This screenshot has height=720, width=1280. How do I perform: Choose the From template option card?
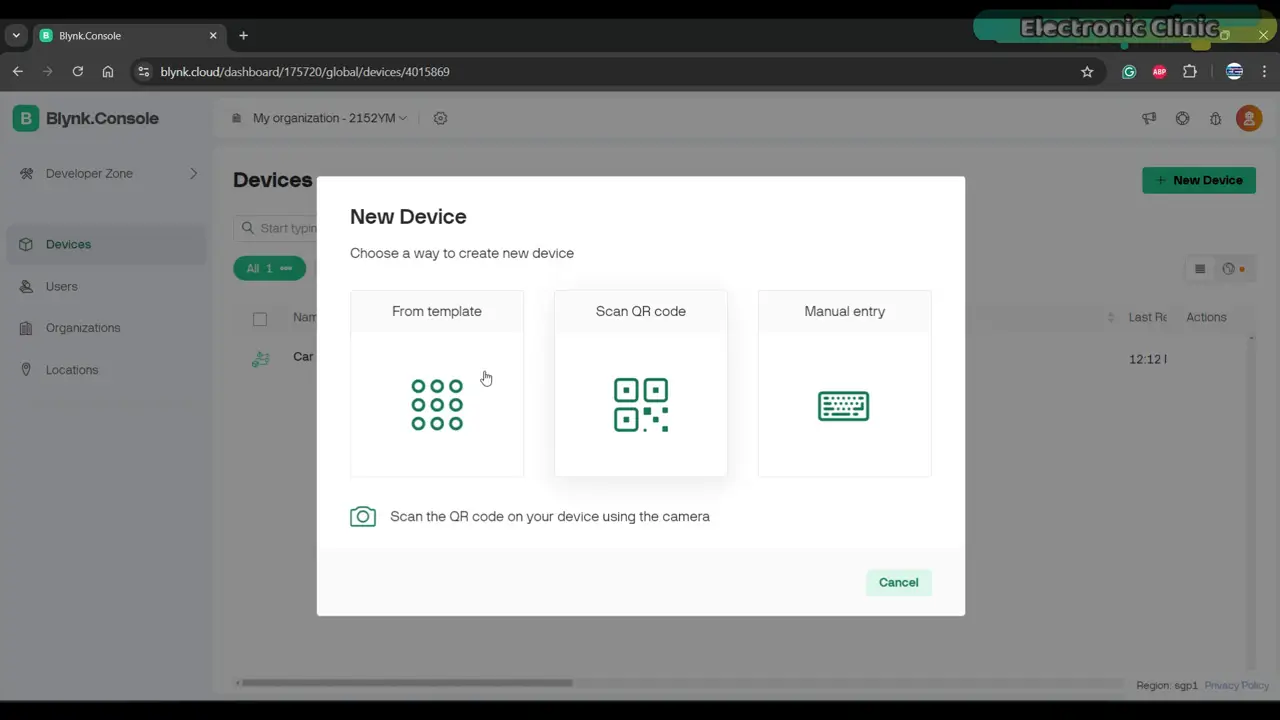click(x=437, y=383)
